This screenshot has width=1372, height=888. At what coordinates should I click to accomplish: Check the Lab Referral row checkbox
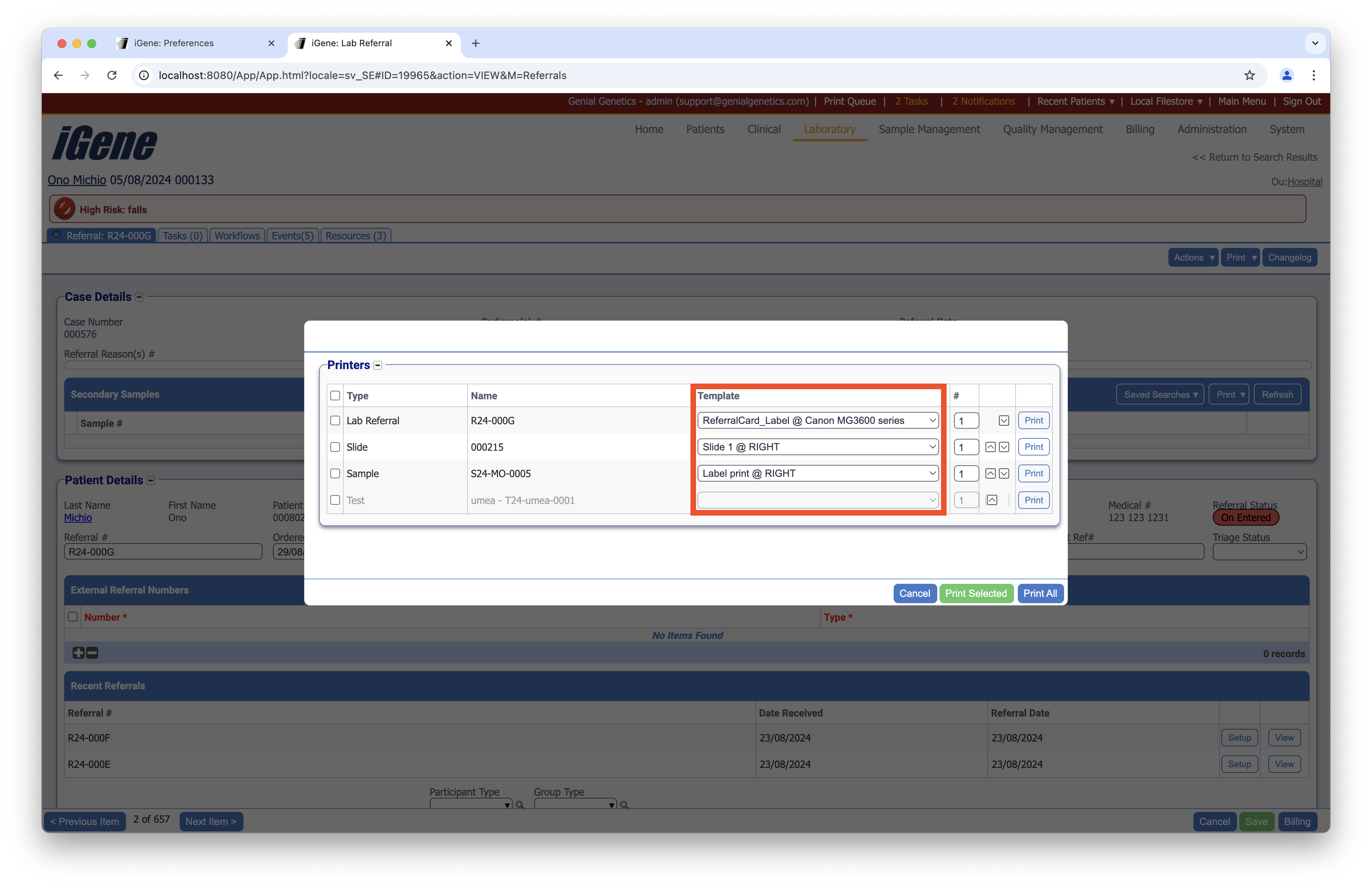pos(335,421)
